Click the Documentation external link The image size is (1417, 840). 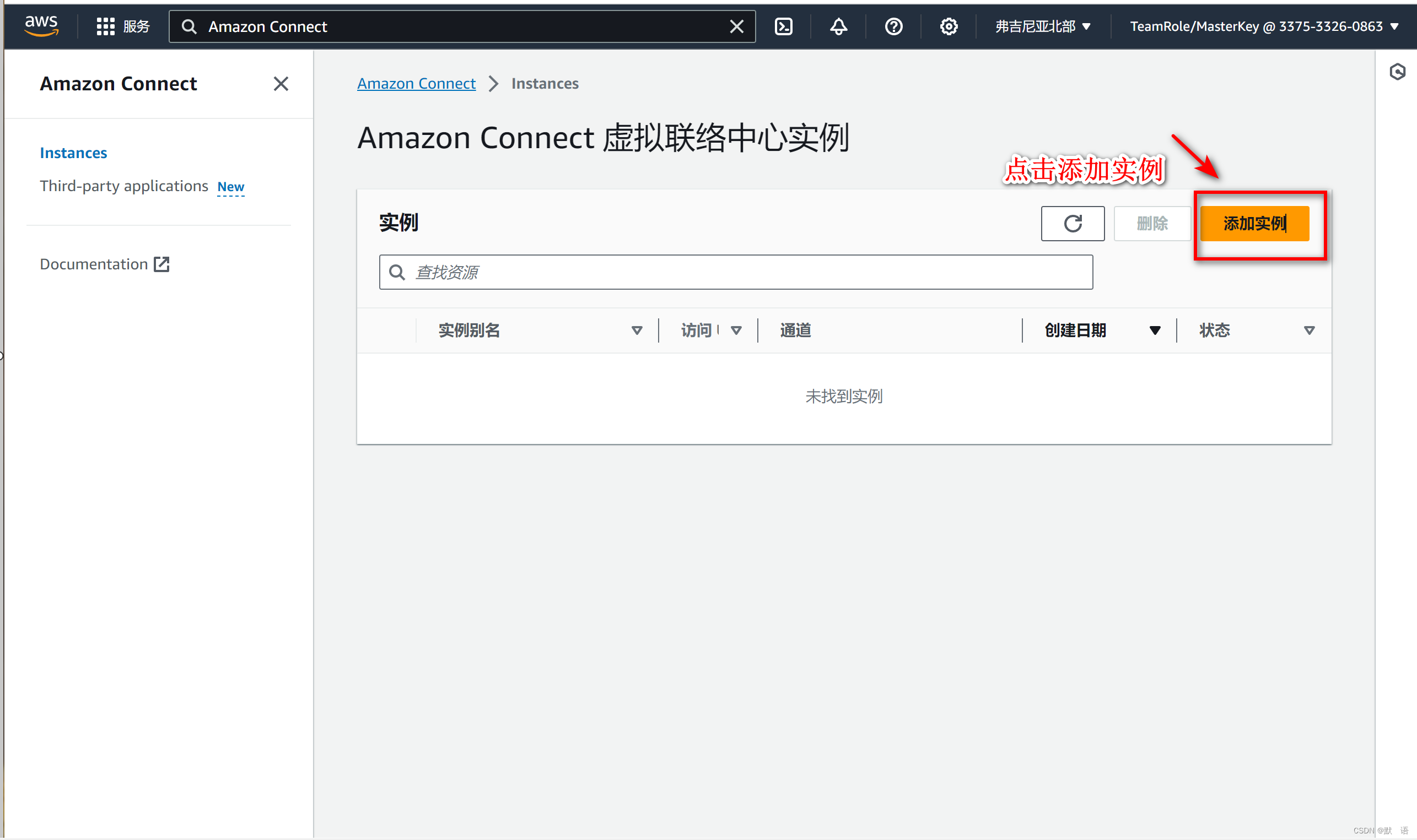click(104, 264)
